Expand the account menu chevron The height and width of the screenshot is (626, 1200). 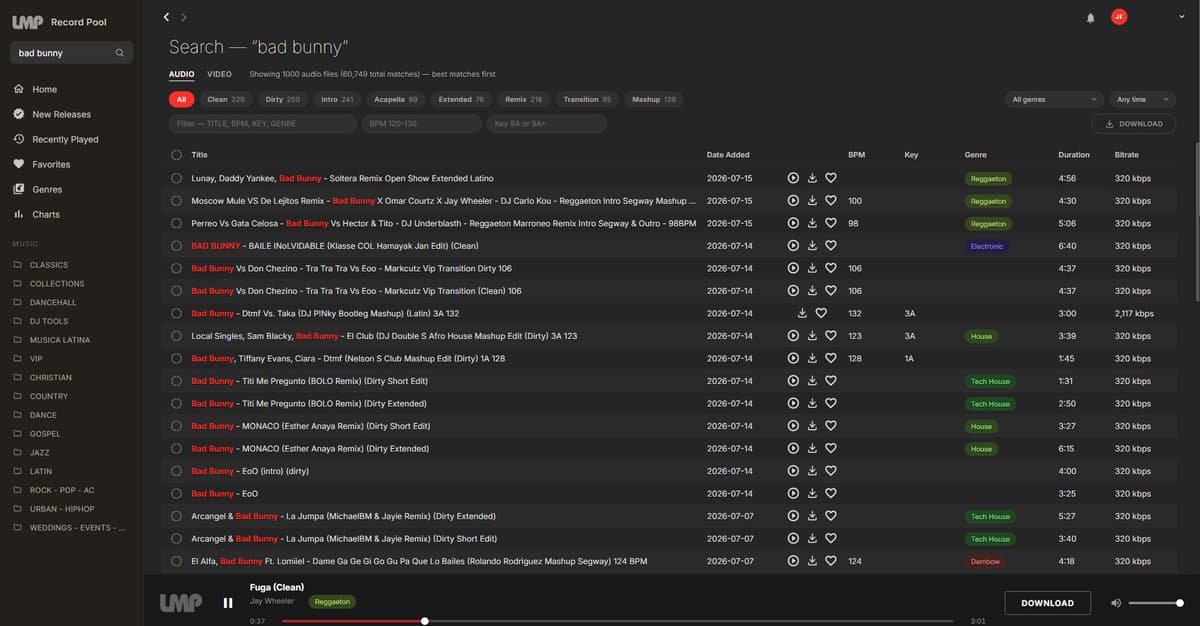click(1183, 17)
